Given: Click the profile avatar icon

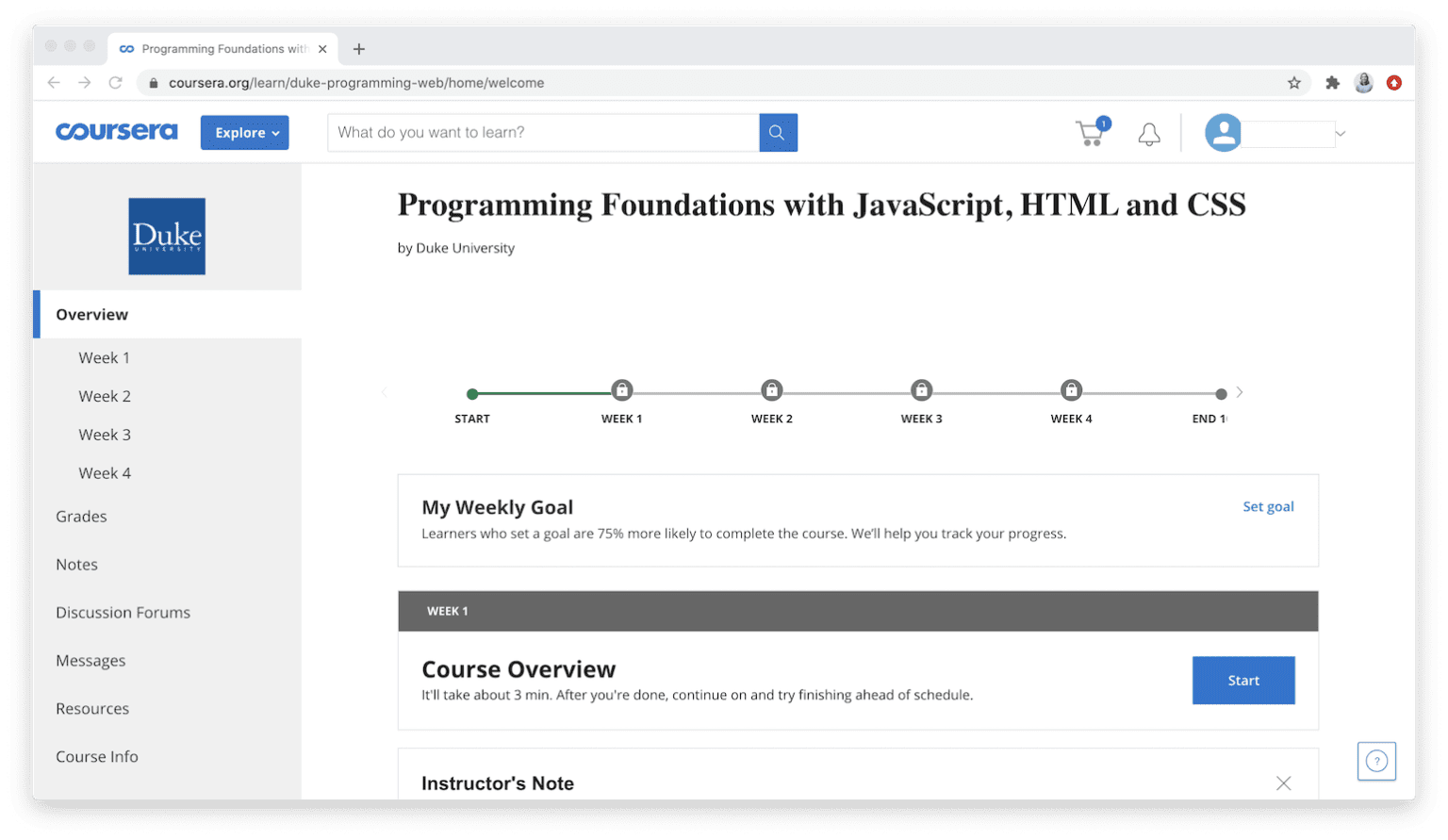Looking at the screenshot, I should (1223, 132).
